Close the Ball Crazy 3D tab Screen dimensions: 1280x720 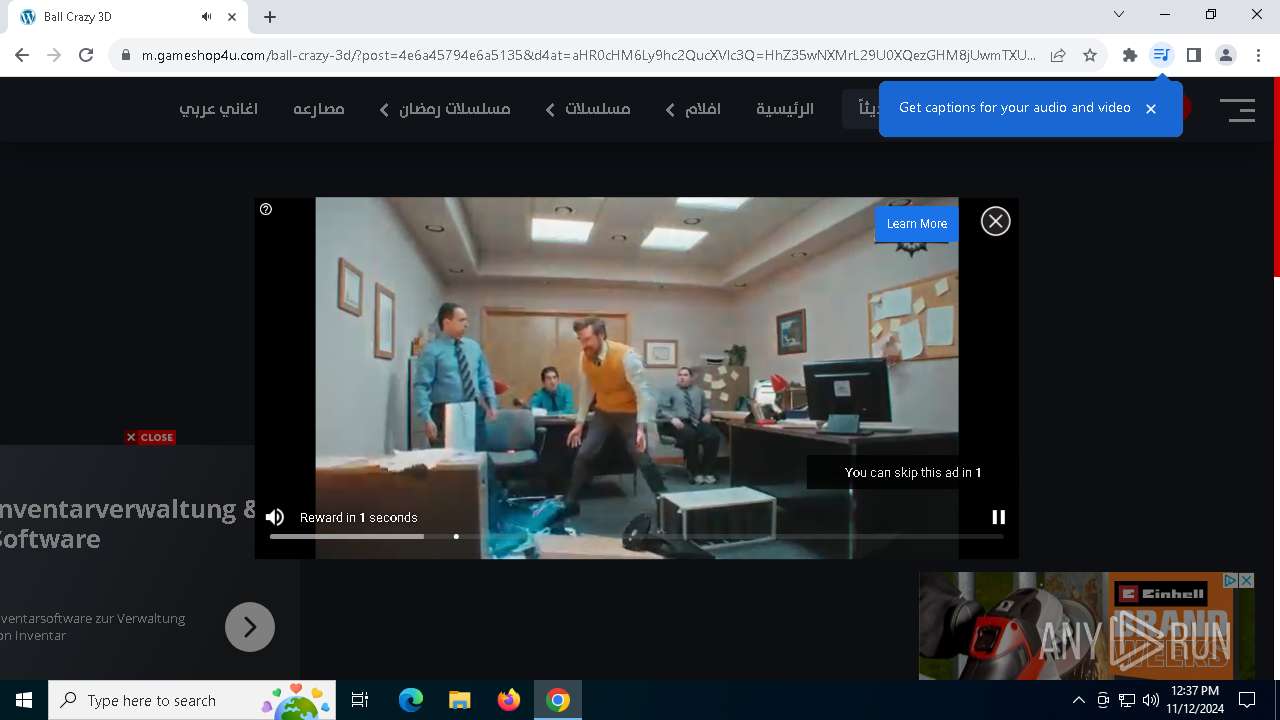[x=232, y=17]
